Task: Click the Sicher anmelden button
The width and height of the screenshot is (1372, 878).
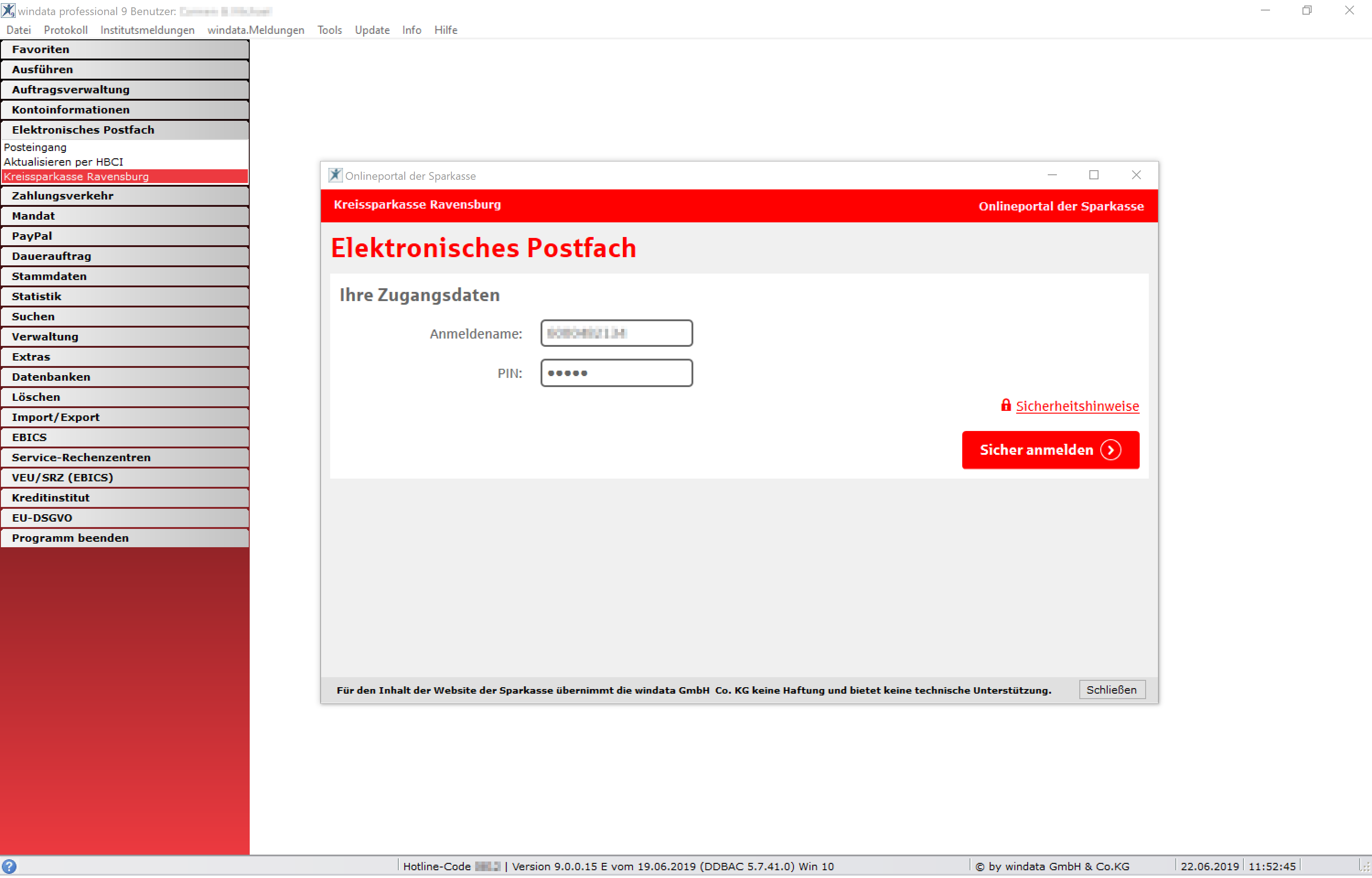Action: click(1050, 450)
